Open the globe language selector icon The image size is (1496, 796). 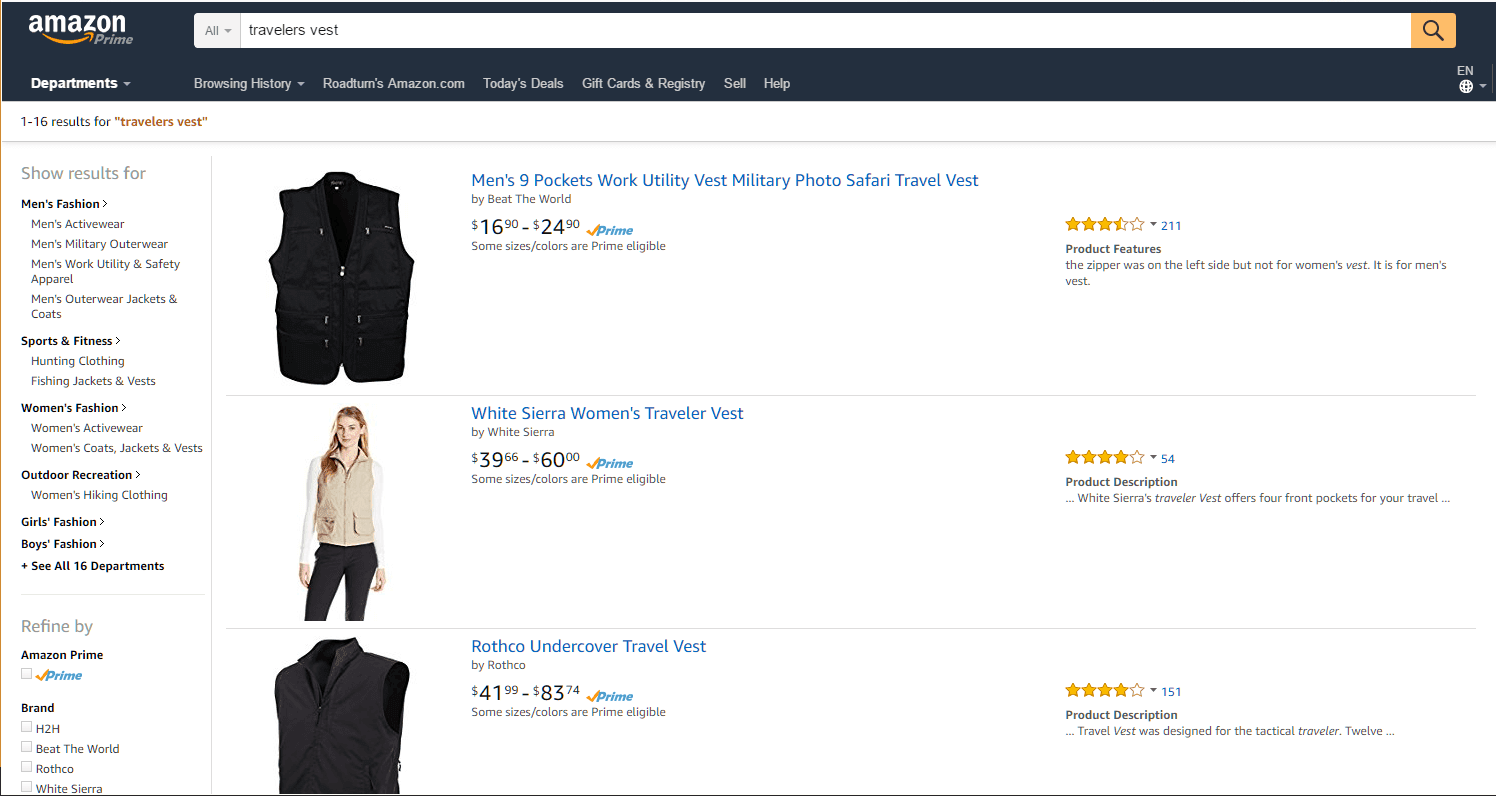click(1466, 86)
